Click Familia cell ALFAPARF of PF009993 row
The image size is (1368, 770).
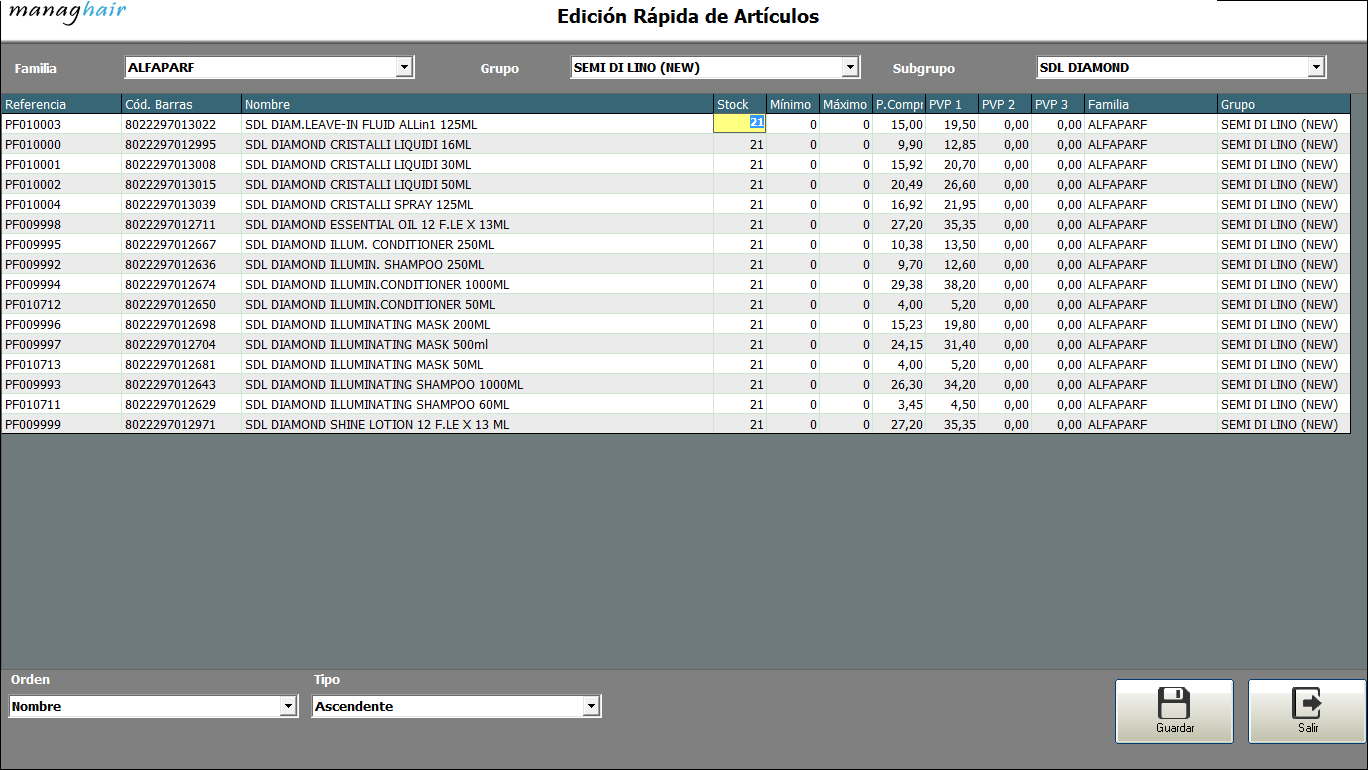click(x=1150, y=384)
